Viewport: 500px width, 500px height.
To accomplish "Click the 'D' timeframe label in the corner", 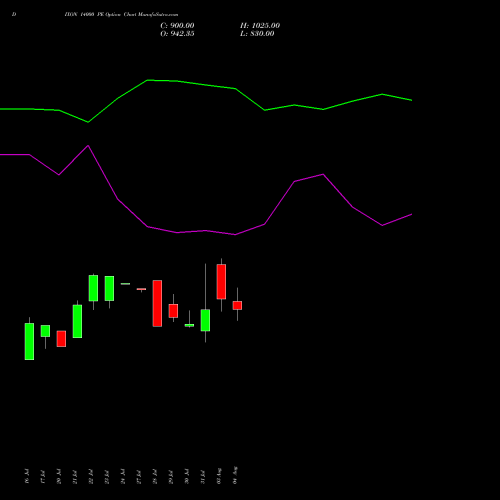I will [14, 14].
